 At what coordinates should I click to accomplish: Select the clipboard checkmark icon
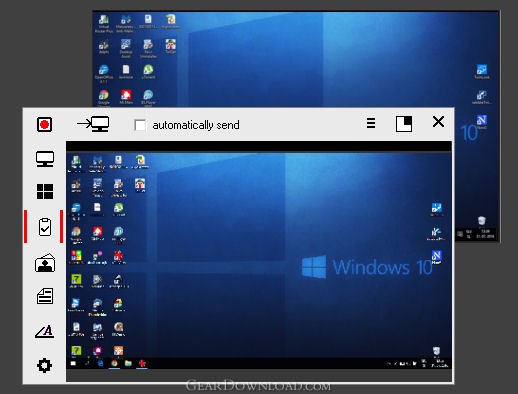tap(45, 227)
